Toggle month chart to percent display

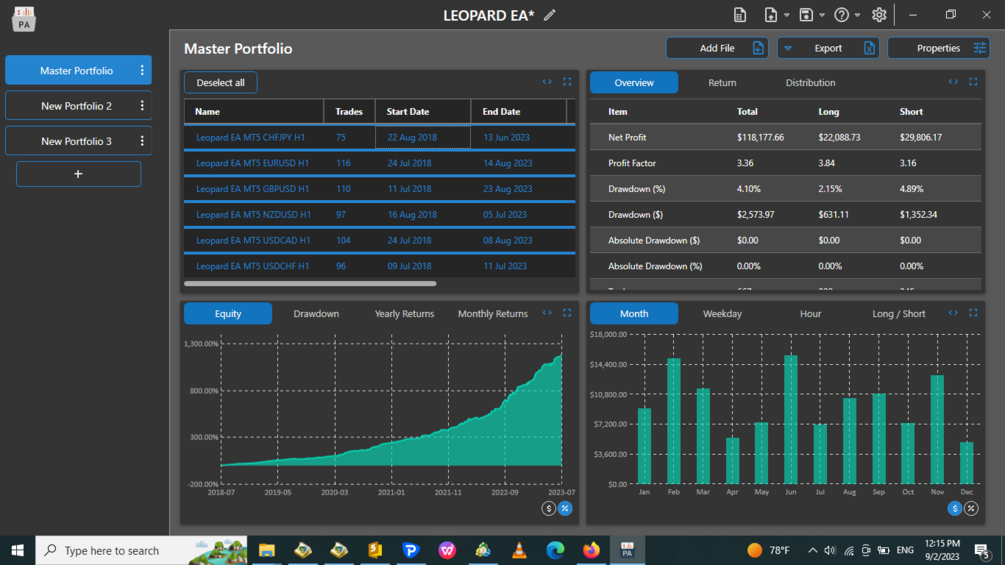pos(971,509)
